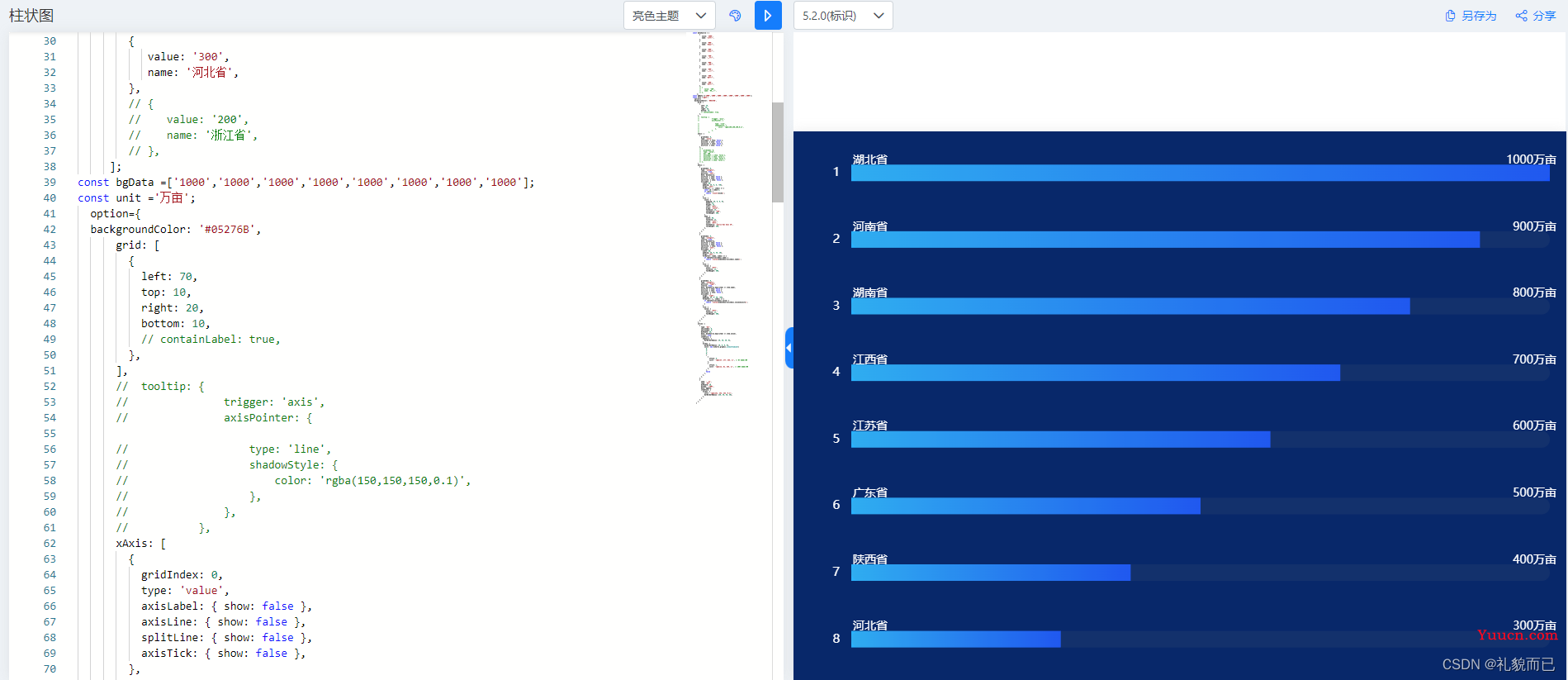Screen dimensions: 1568x680
Task: Click the 1000万亩 value label
Action: click(1531, 159)
